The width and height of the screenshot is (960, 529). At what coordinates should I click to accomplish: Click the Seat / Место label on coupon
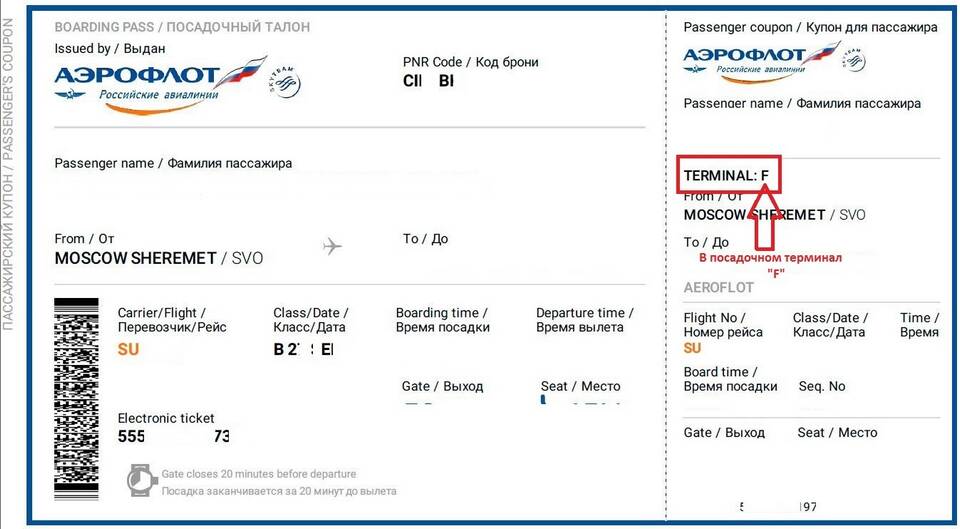pyautogui.click(x=837, y=432)
